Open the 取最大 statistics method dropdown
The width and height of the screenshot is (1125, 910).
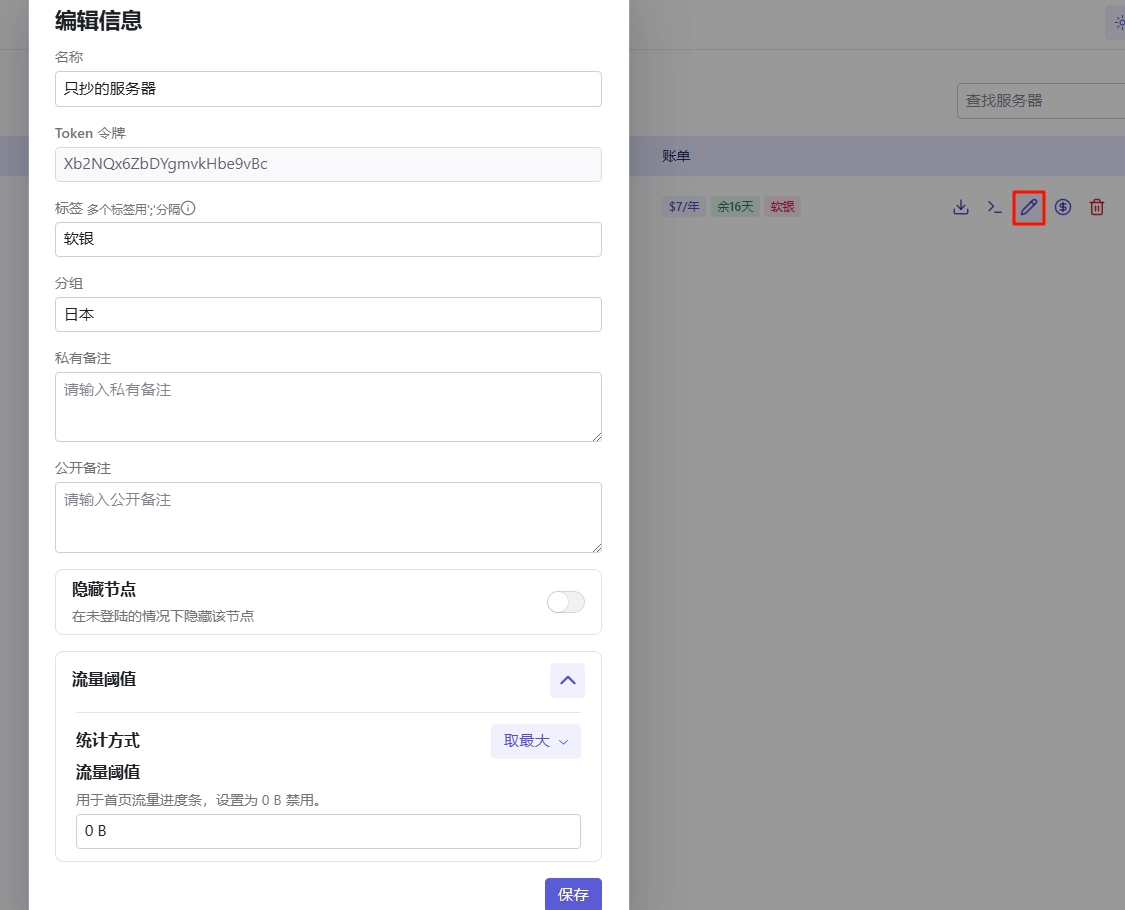pyautogui.click(x=535, y=741)
